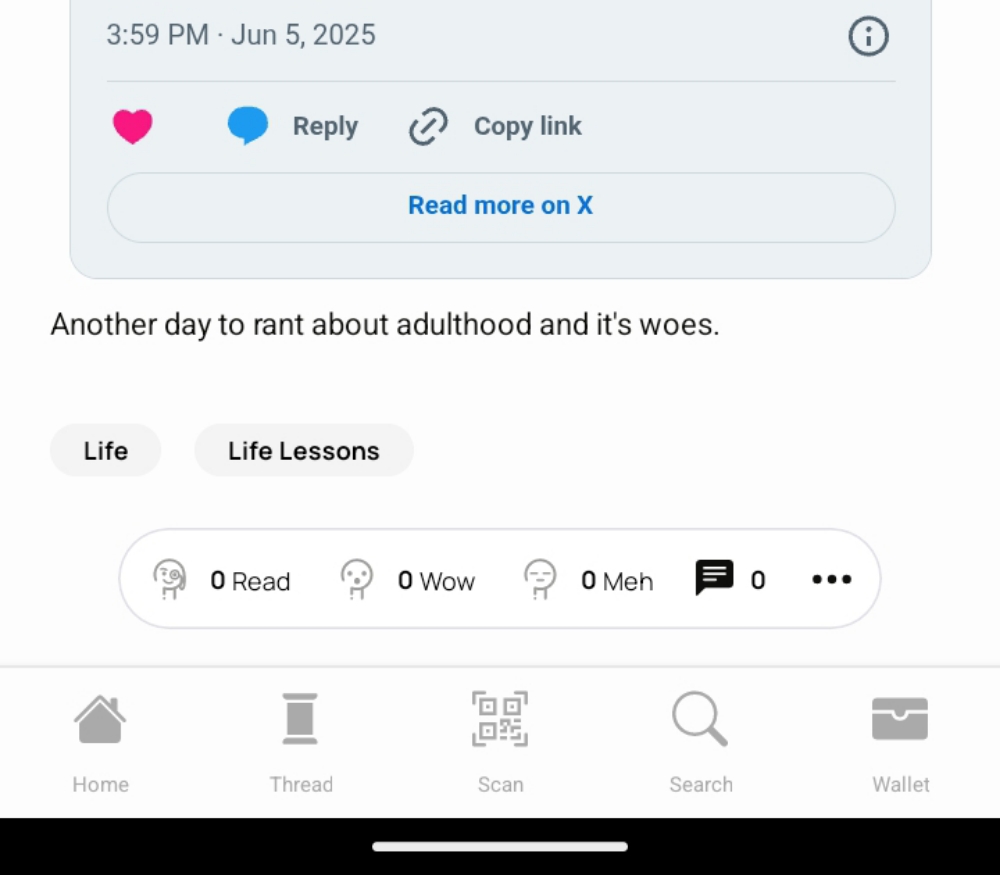Click the chain link copy icon
The image size is (1000, 875).
[x=428, y=126]
